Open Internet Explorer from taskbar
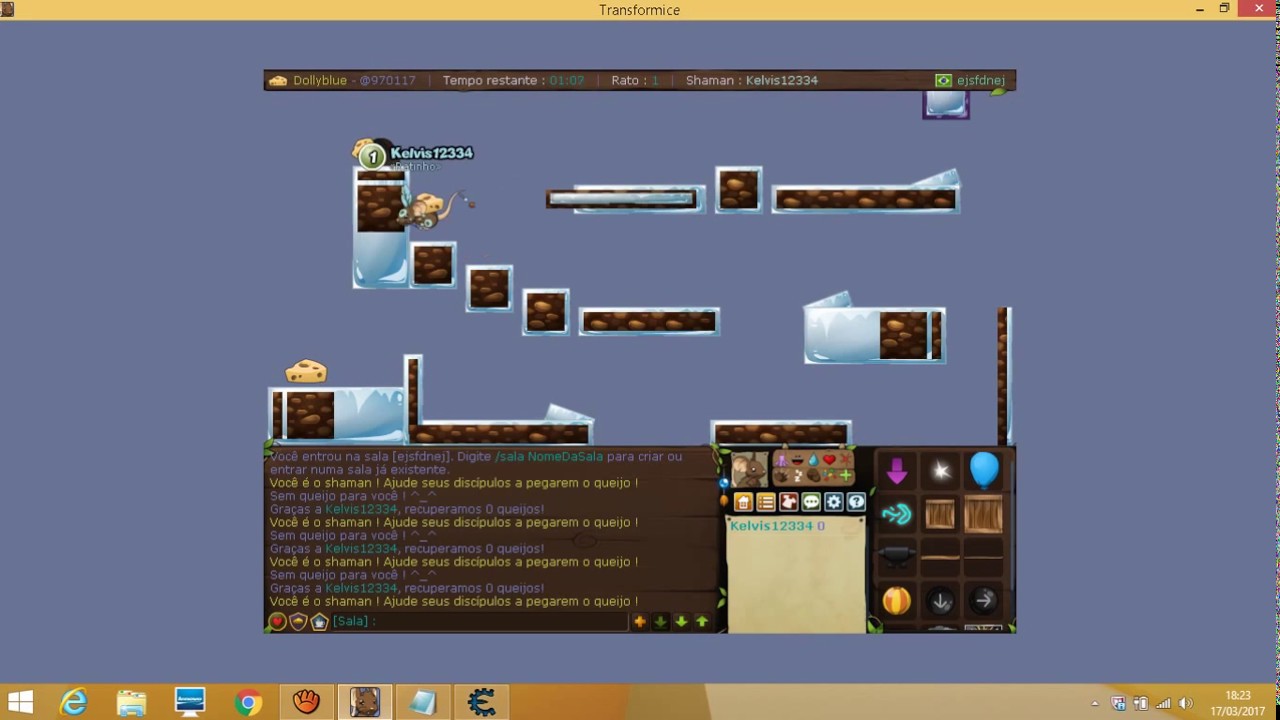Image resolution: width=1280 pixels, height=720 pixels. pos(74,702)
